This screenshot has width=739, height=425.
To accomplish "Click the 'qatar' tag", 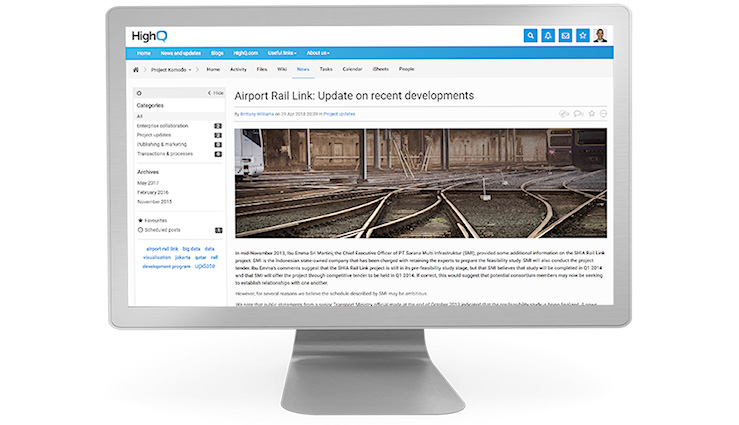I will click(201, 258).
